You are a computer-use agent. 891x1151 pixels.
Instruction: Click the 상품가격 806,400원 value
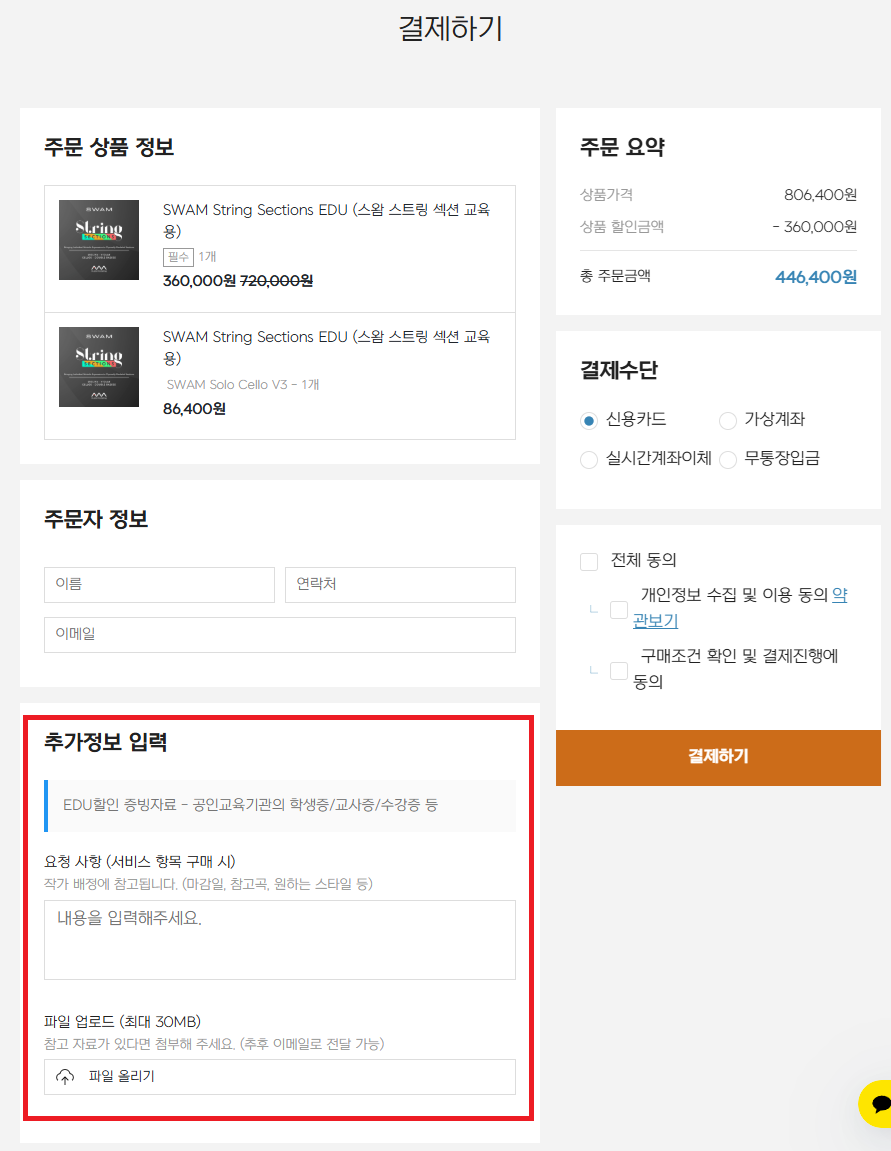(821, 195)
